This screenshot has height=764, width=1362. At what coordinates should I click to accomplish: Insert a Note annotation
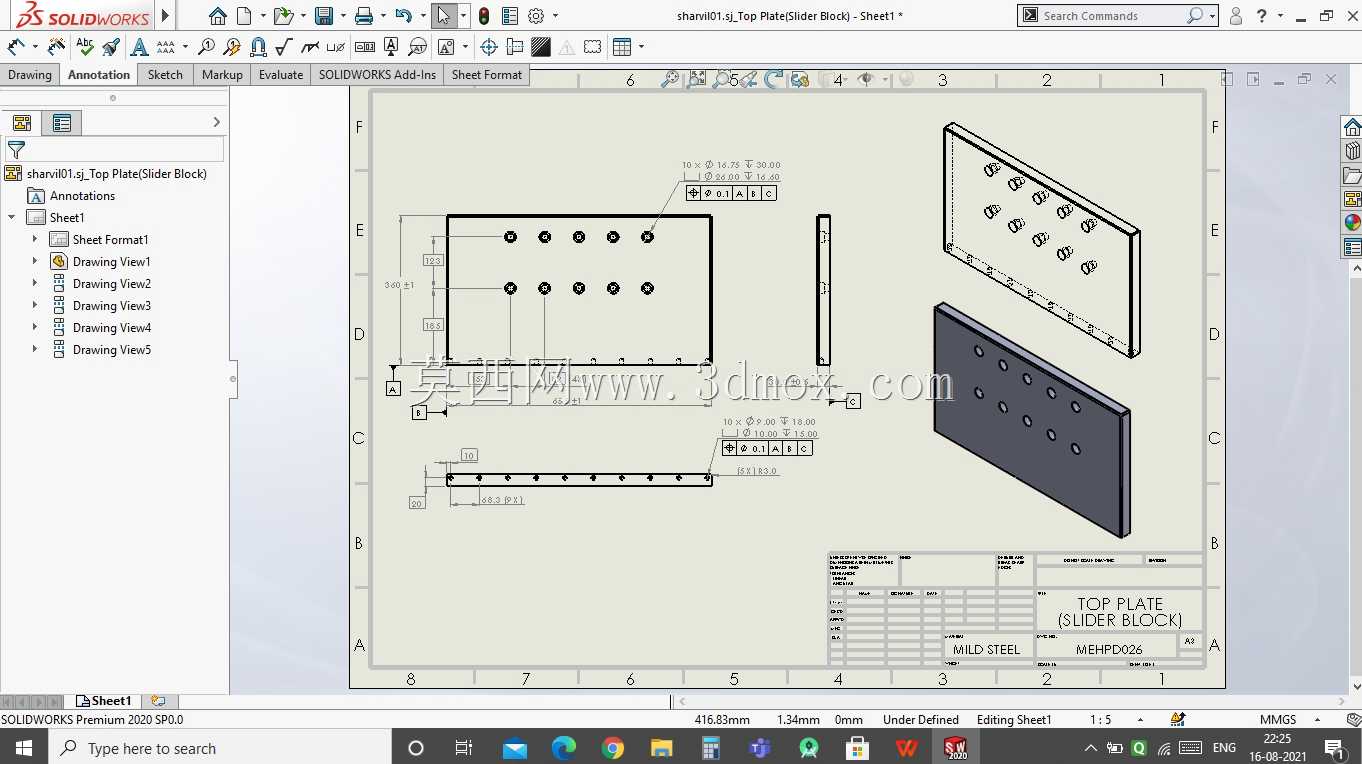139,47
